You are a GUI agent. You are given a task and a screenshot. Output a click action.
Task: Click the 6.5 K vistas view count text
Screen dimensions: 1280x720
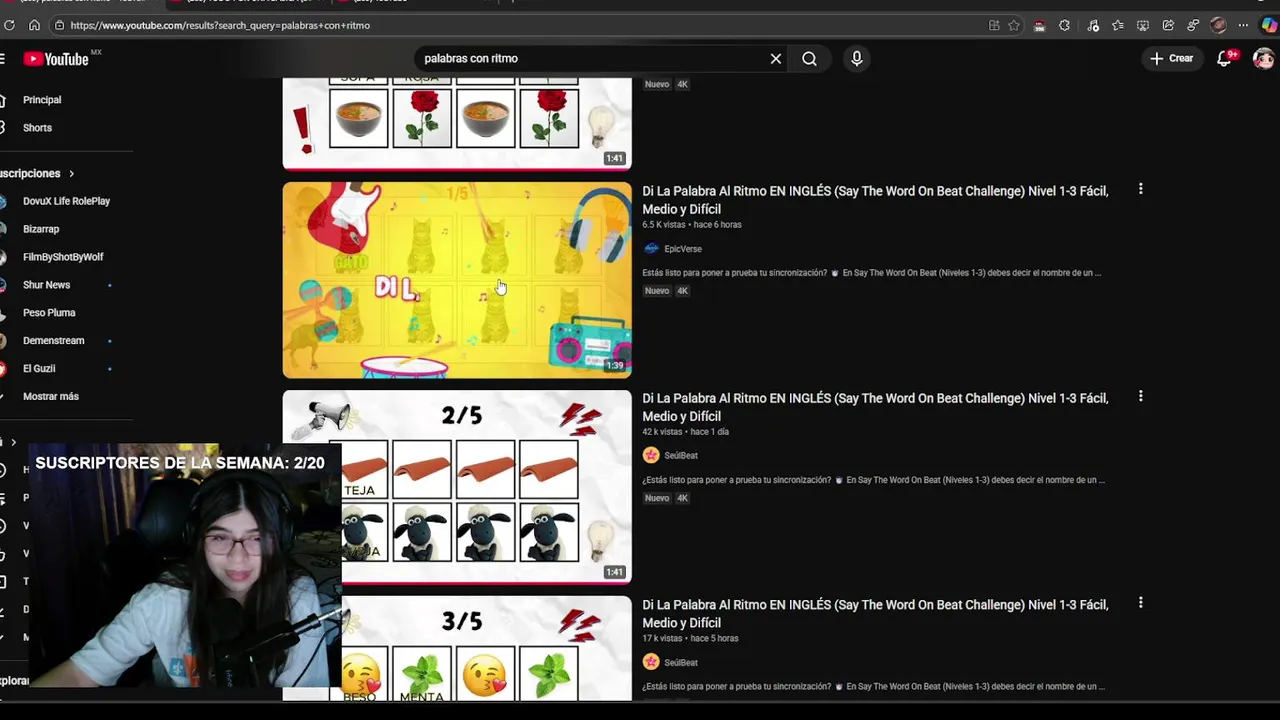tap(664, 225)
